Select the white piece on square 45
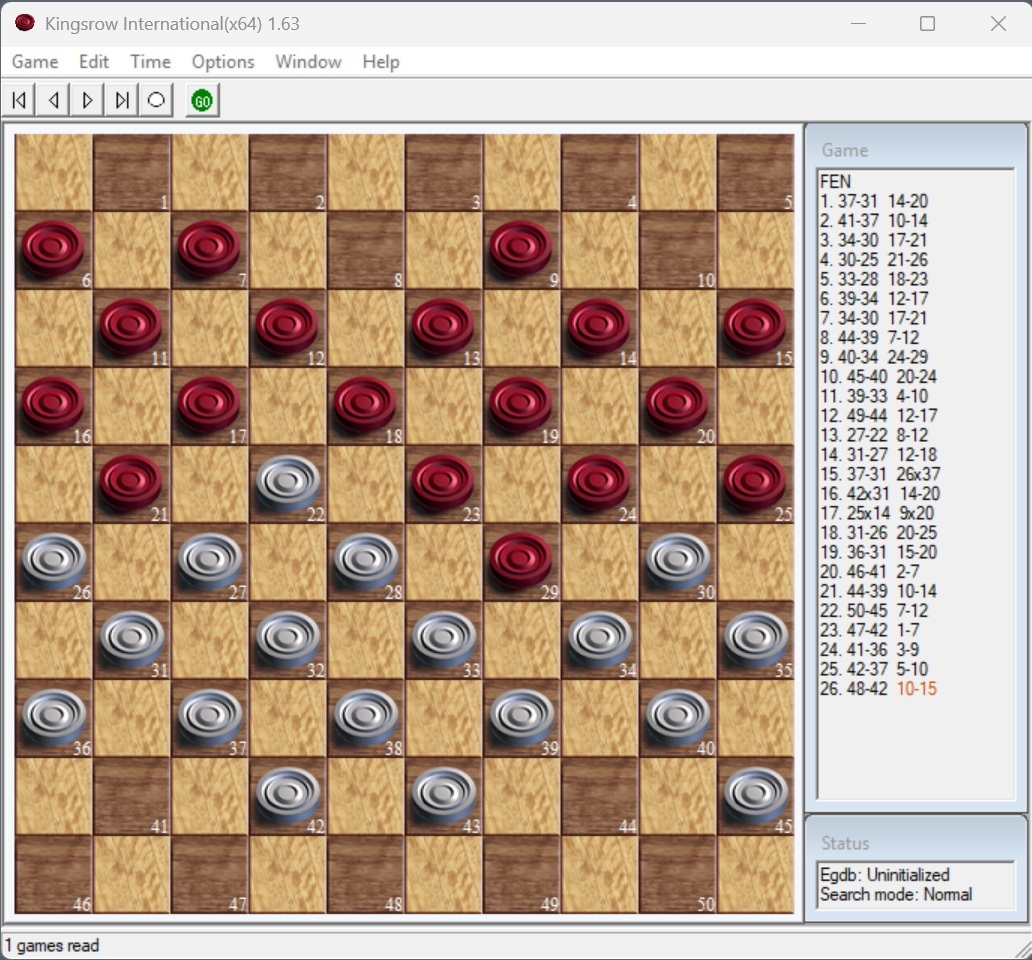The image size is (1032, 960). [x=755, y=794]
